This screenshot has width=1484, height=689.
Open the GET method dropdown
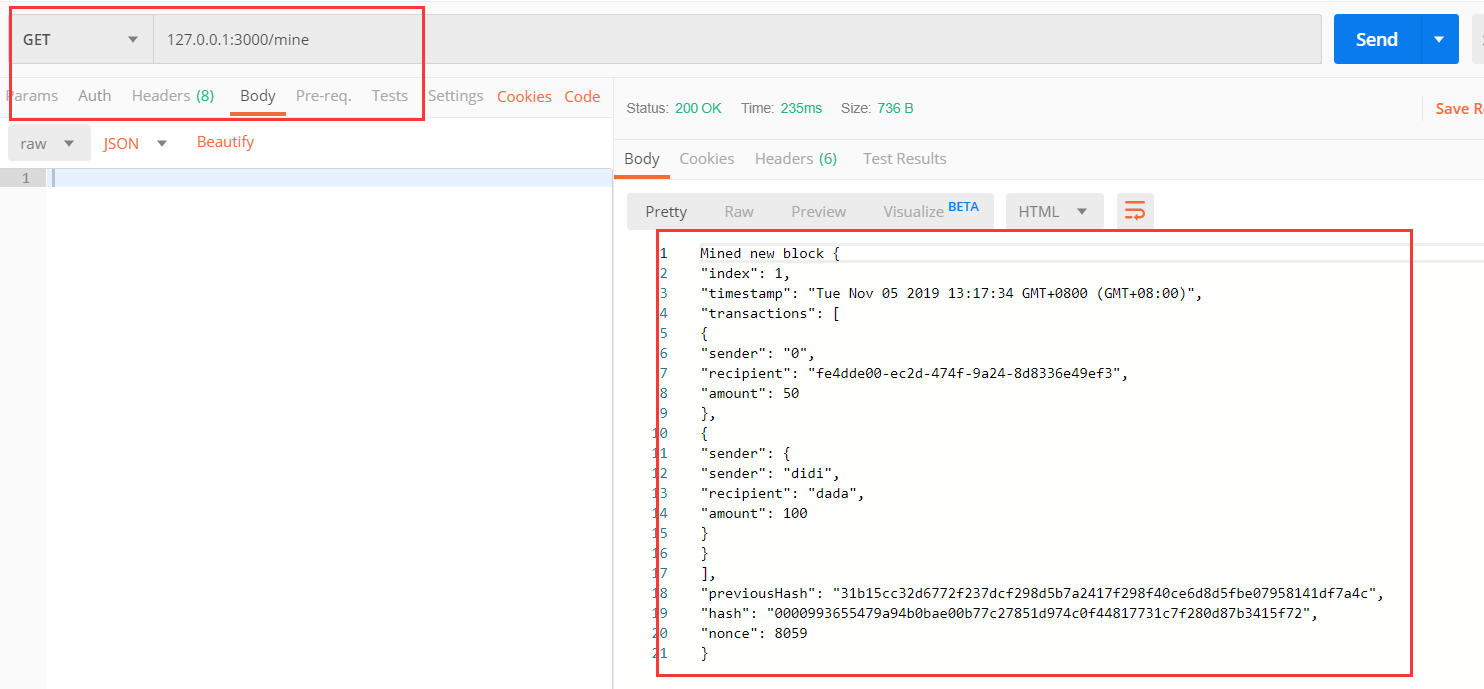pyautogui.click(x=80, y=40)
